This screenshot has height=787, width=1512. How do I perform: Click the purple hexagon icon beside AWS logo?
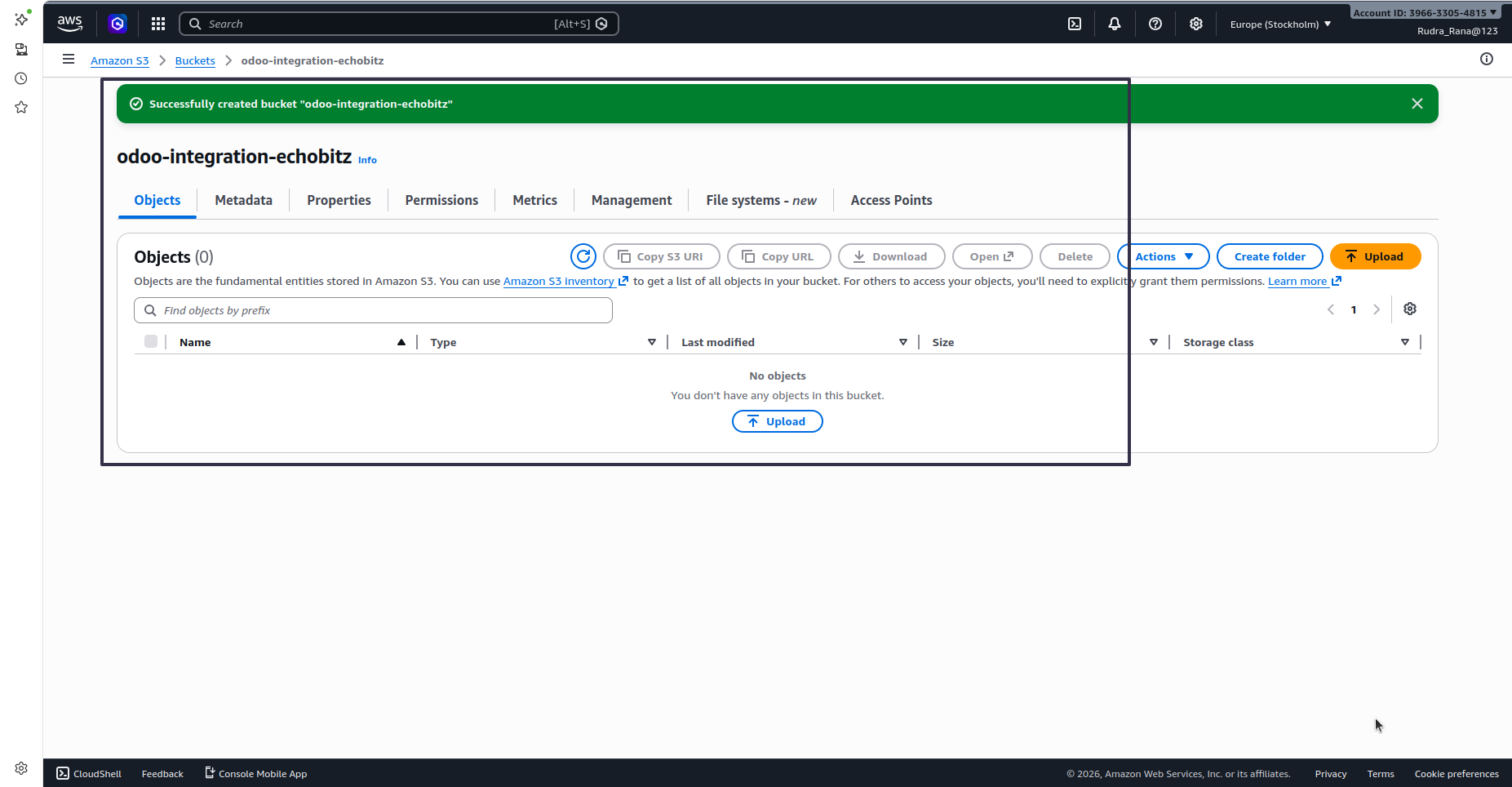(x=118, y=24)
